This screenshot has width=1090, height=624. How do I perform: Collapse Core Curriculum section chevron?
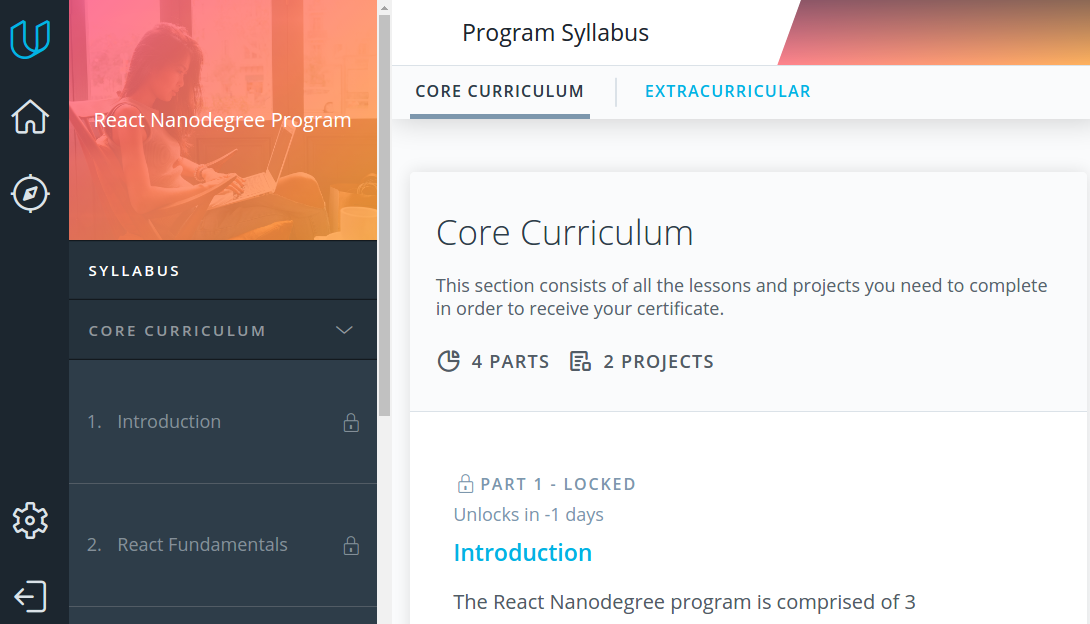pos(344,330)
